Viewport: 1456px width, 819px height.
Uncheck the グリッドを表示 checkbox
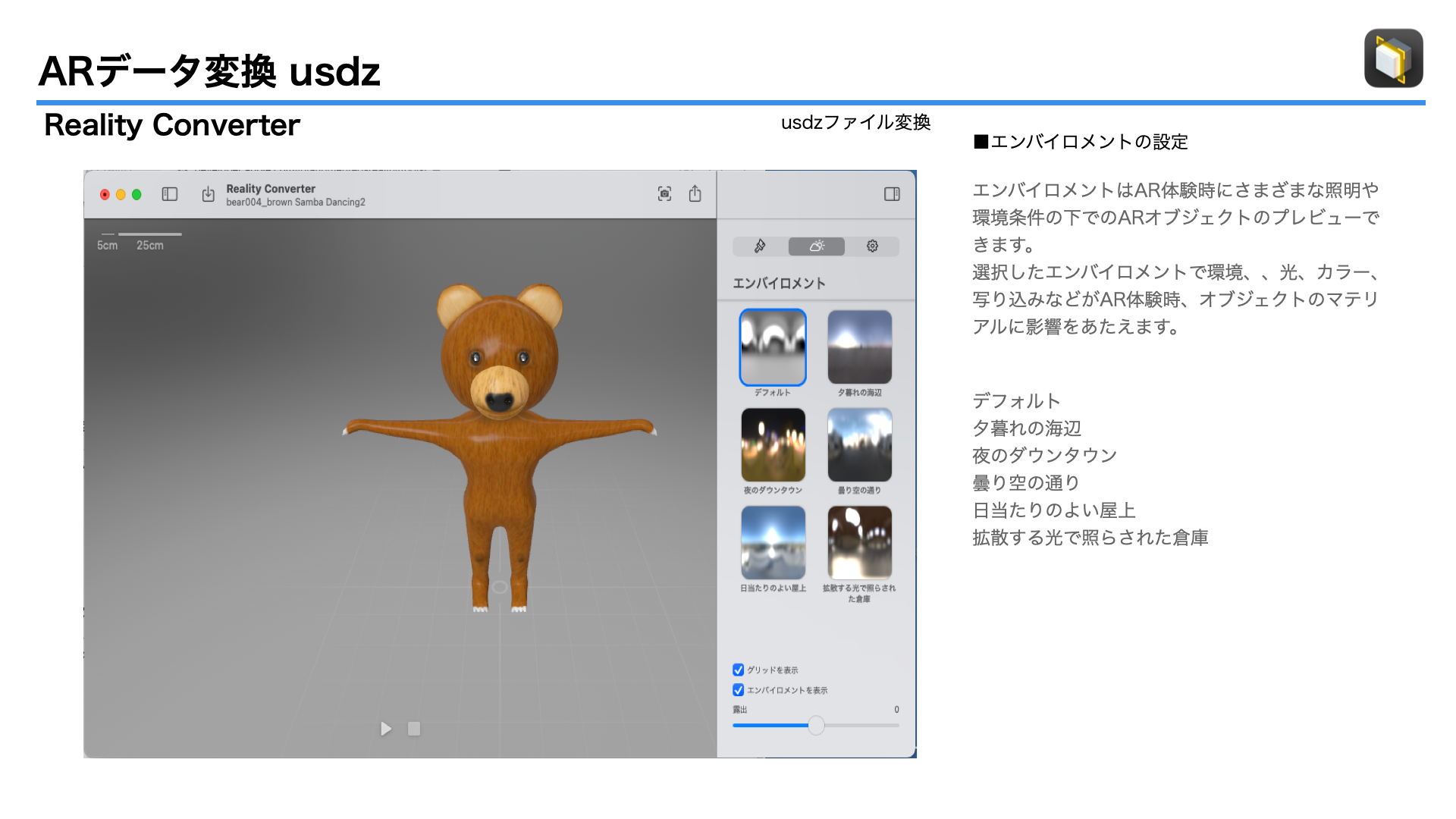738,670
